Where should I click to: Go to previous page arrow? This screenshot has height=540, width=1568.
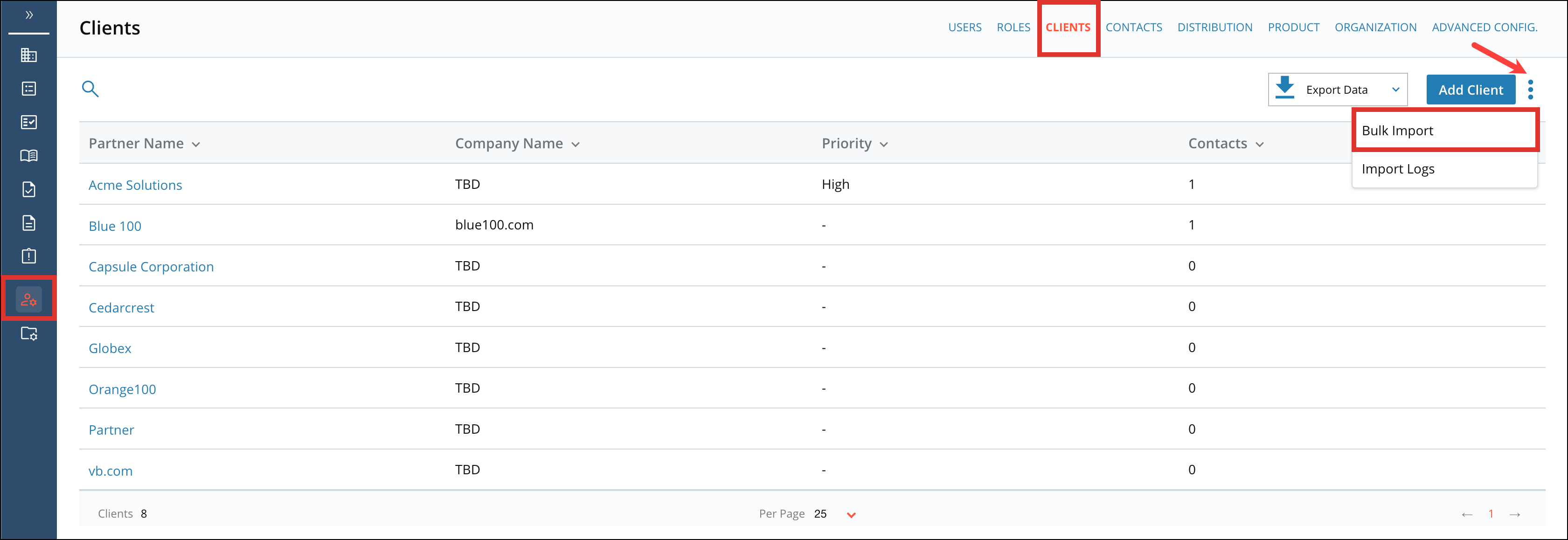tap(1467, 514)
